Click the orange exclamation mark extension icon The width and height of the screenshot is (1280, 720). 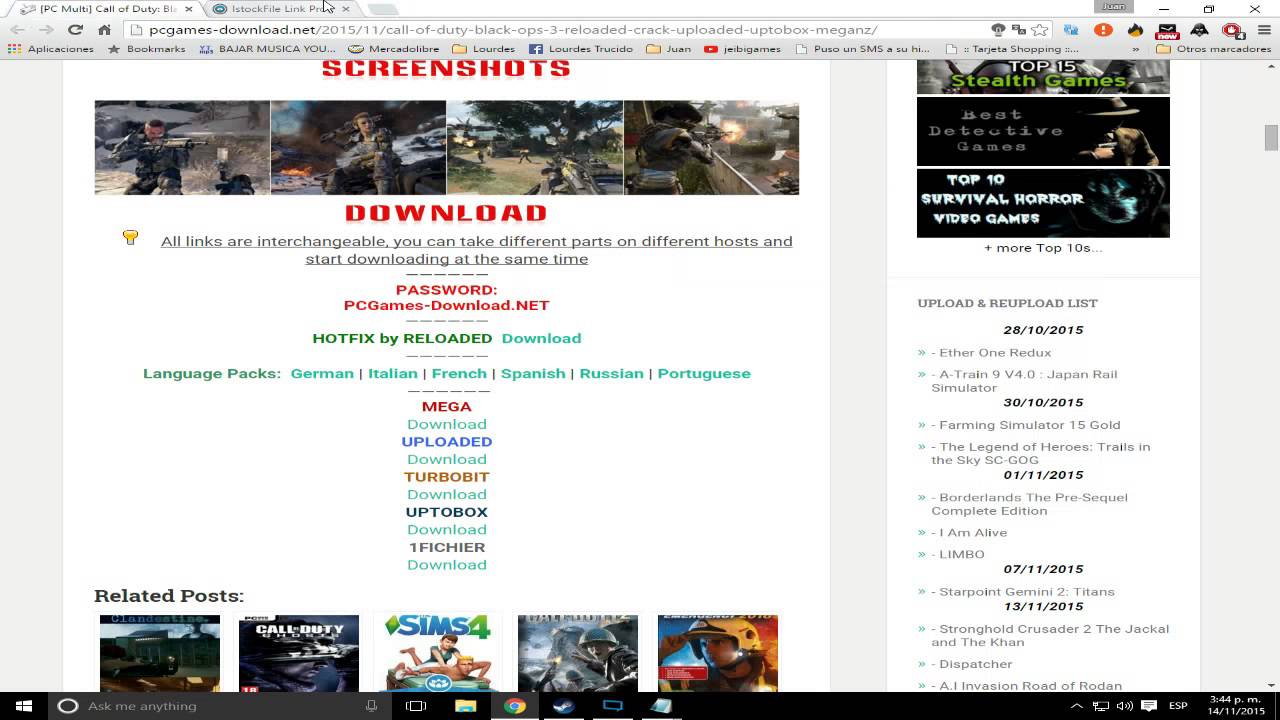[1103, 30]
